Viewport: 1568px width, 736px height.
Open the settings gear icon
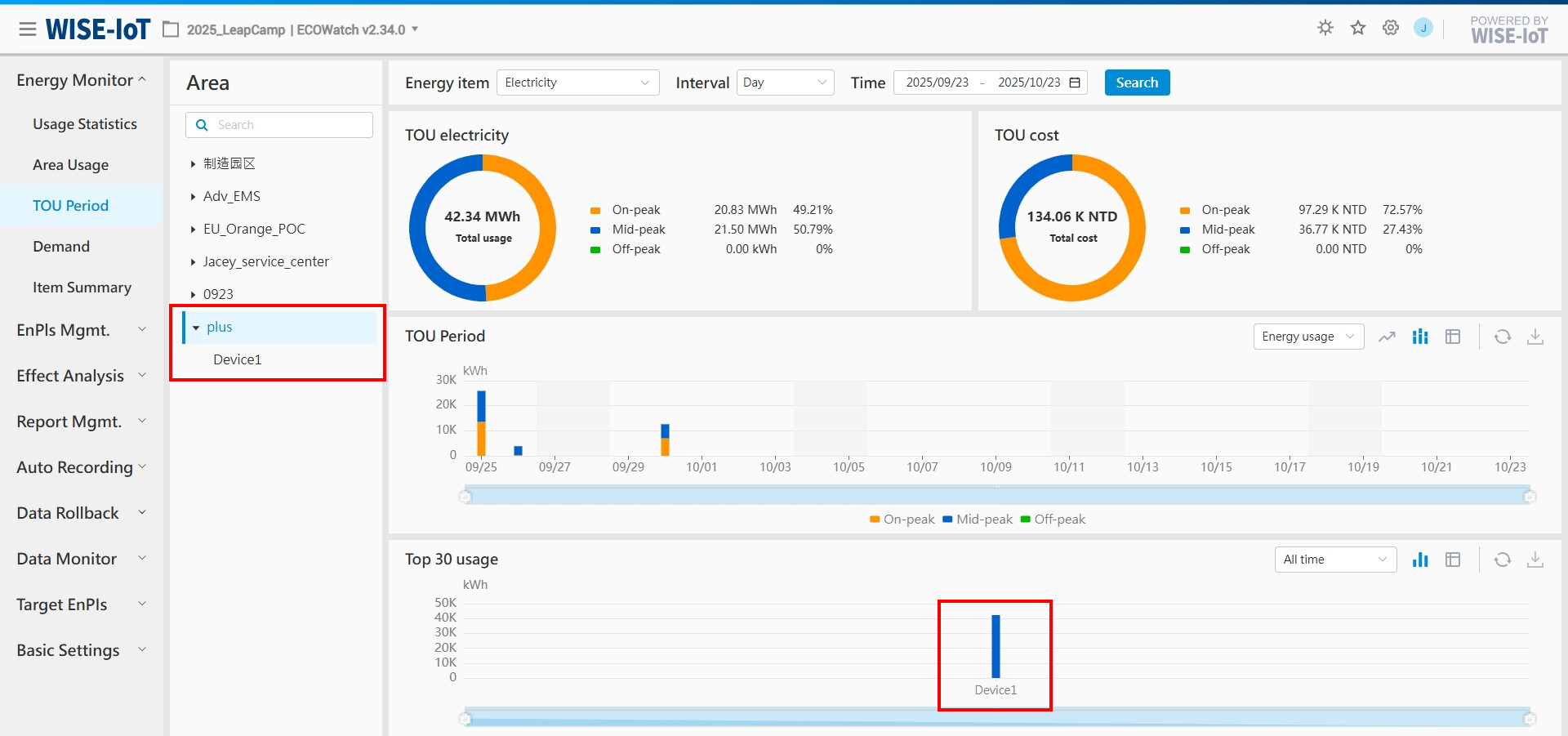point(1391,28)
